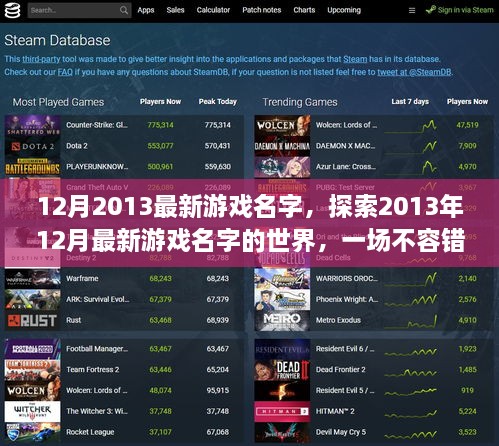Click the ARK game thumbnail

point(33,300)
